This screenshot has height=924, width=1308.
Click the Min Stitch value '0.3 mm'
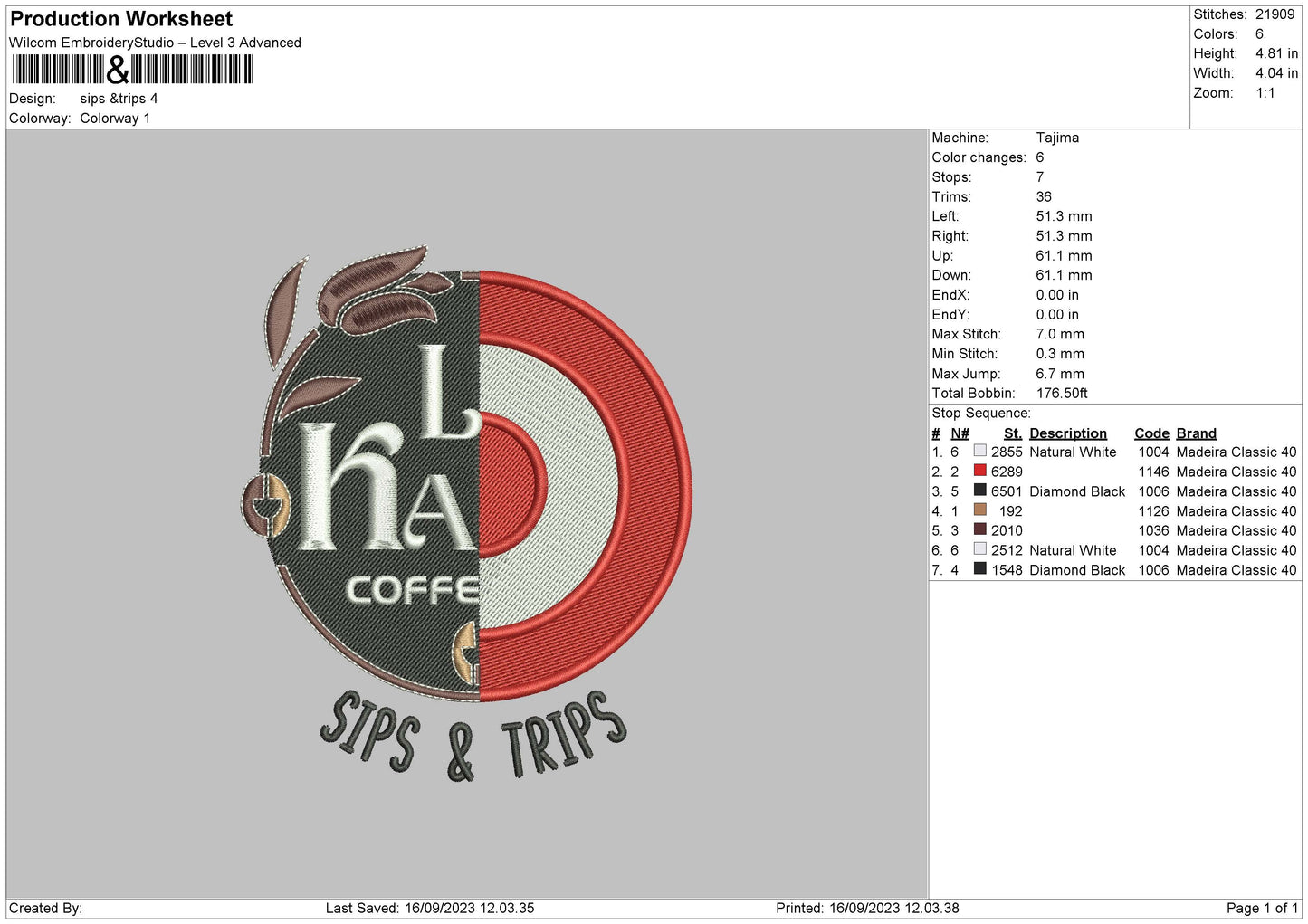pyautogui.click(x=1060, y=354)
